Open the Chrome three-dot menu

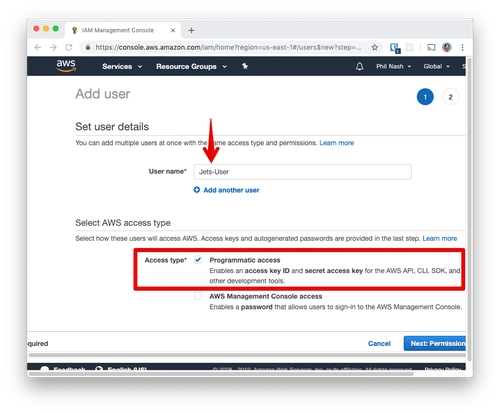(462, 47)
